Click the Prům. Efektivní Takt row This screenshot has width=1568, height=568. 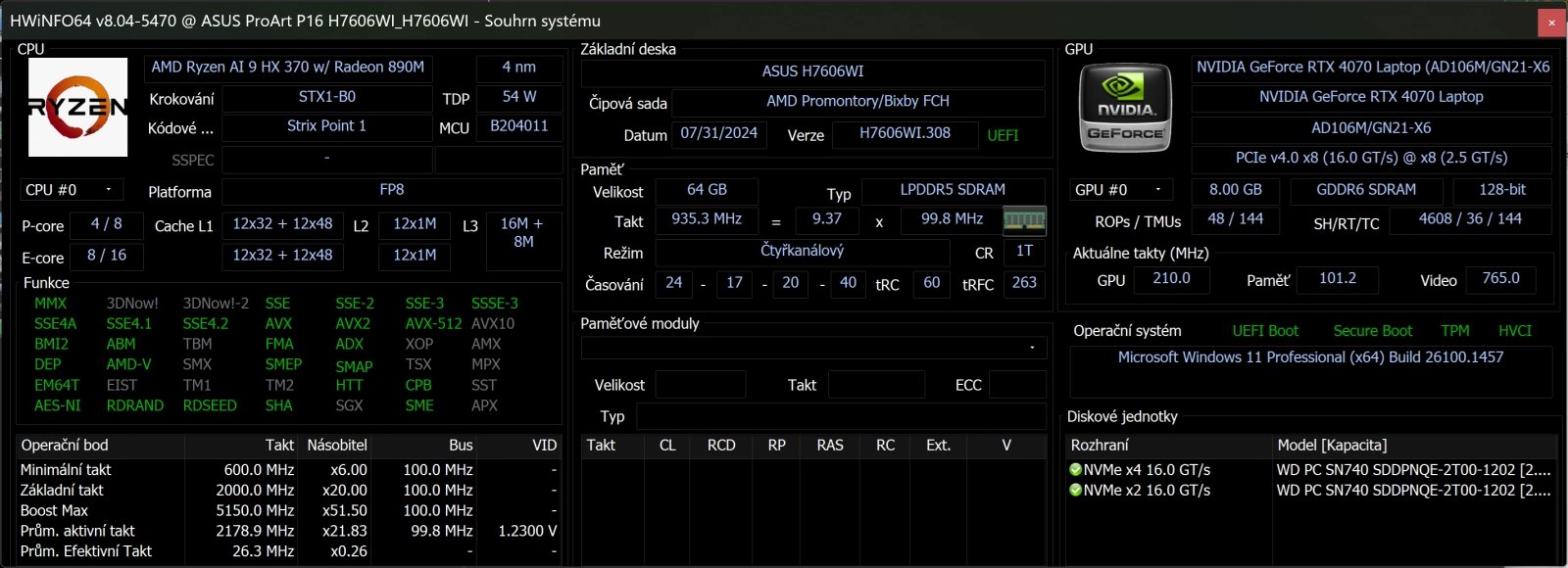click(x=289, y=551)
